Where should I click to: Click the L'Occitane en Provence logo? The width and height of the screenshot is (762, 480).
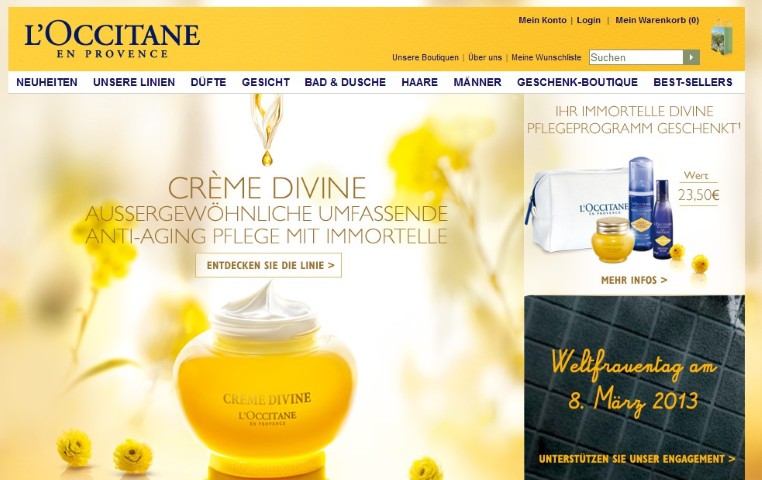tap(112, 40)
